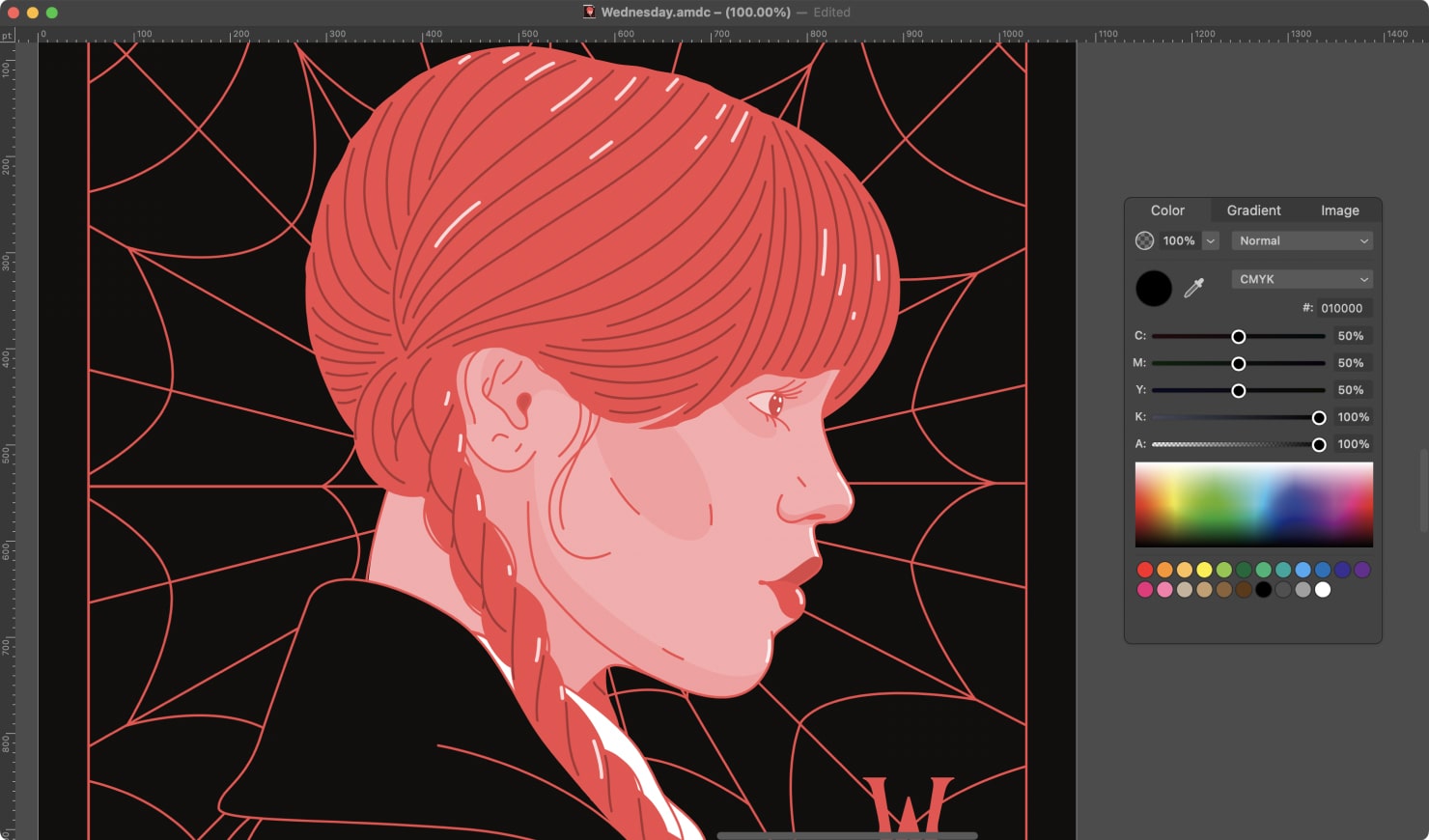Click the hex color field 010000
The width and height of the screenshot is (1429, 840).
[1345, 308]
